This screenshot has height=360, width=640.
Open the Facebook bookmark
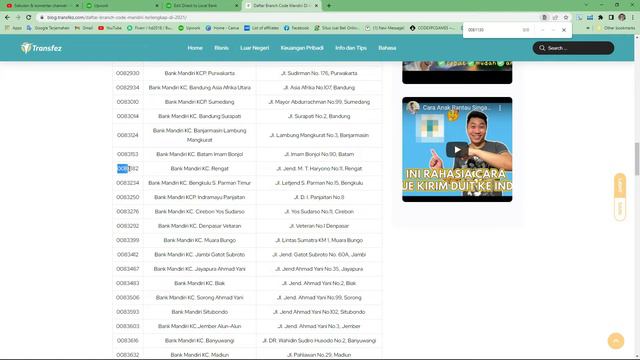(296, 28)
